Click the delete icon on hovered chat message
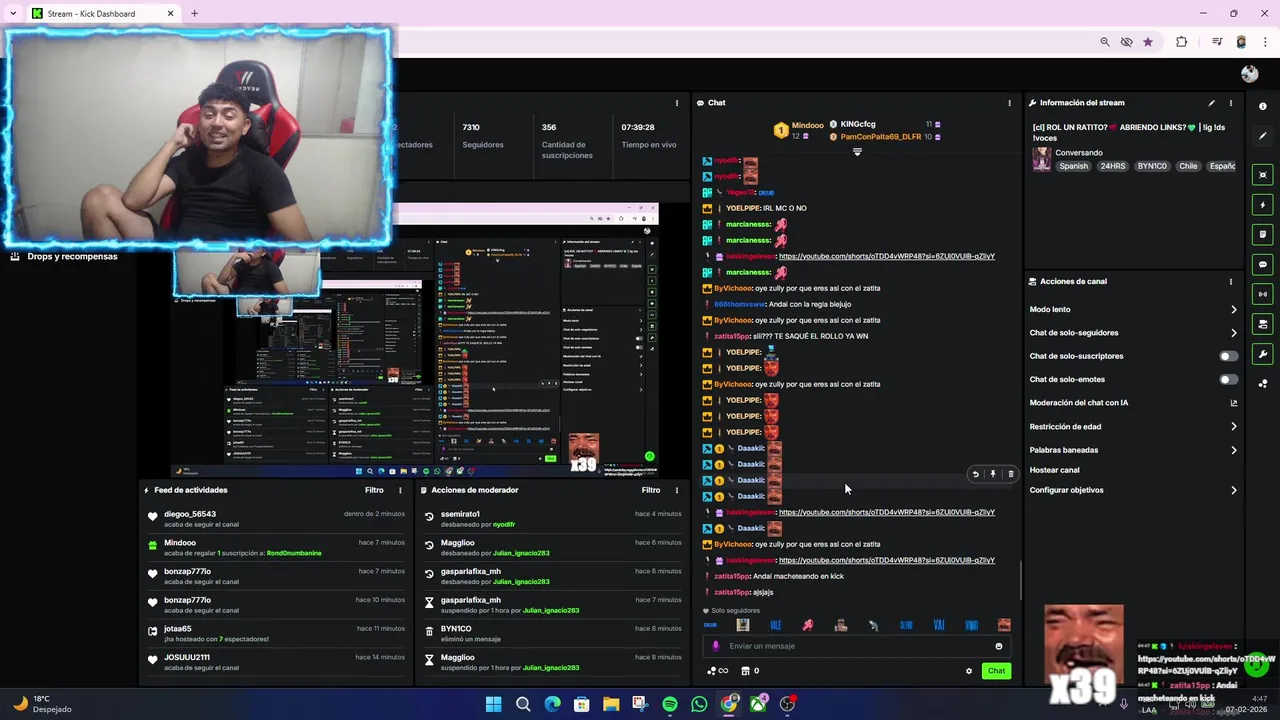The width and height of the screenshot is (1280, 720). 1010,474
